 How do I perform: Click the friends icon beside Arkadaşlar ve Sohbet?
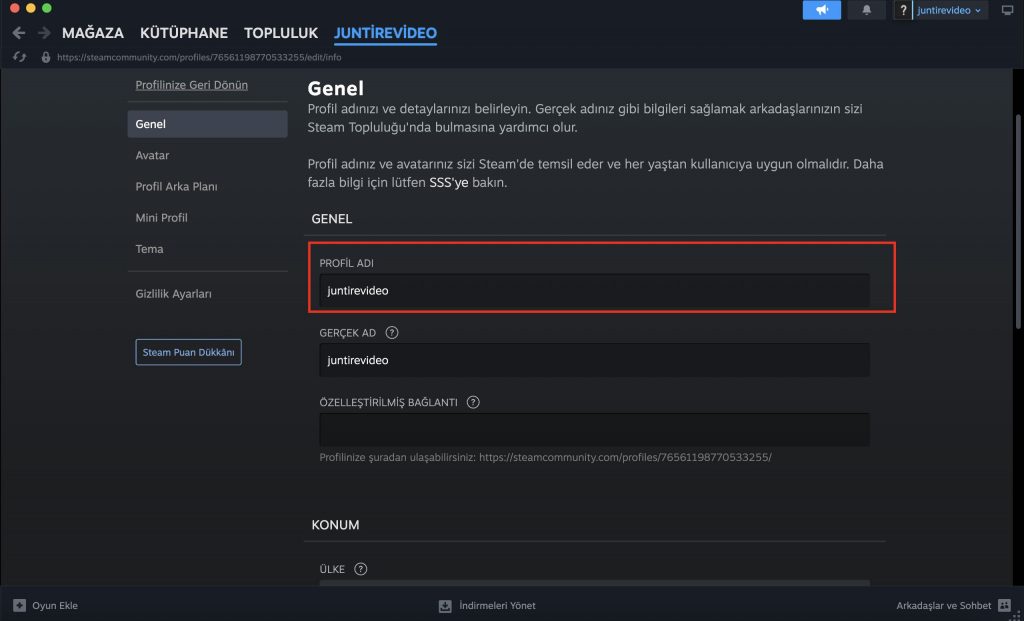[1004, 605]
